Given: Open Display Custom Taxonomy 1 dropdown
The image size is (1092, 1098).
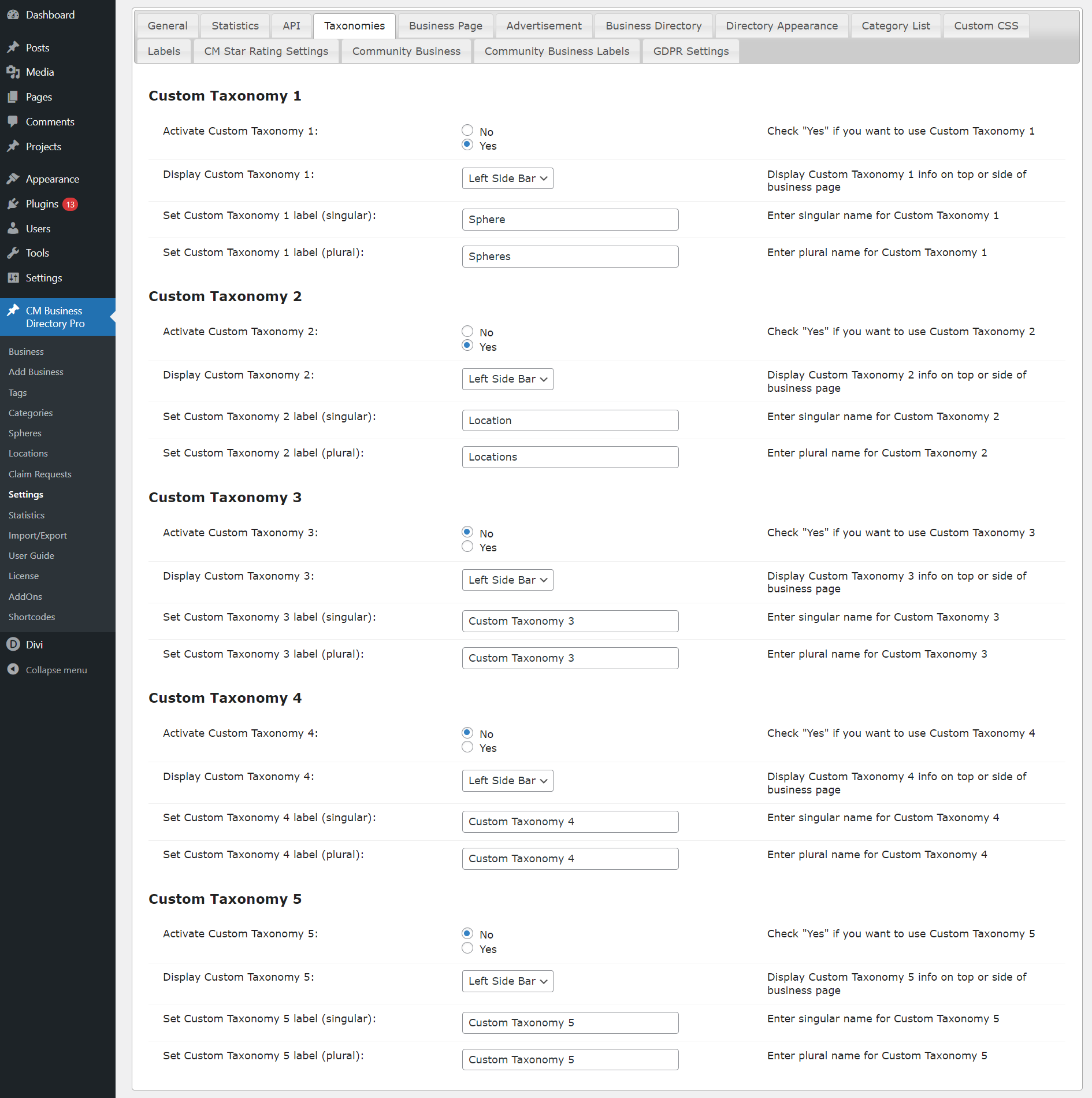Looking at the screenshot, I should (507, 179).
